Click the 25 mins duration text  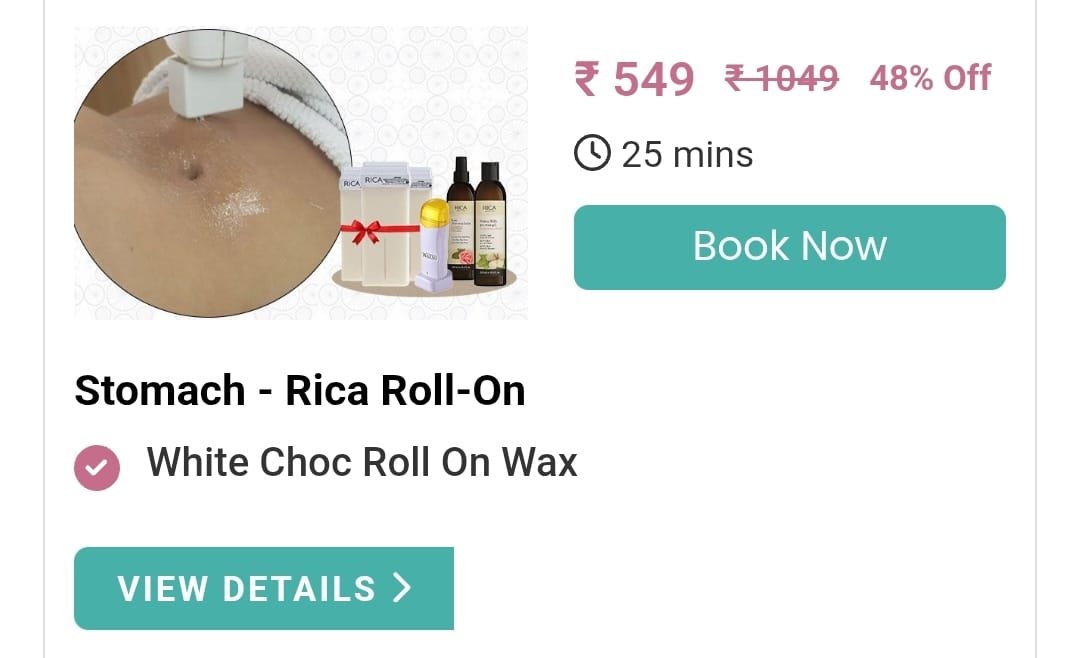pyautogui.click(x=687, y=154)
